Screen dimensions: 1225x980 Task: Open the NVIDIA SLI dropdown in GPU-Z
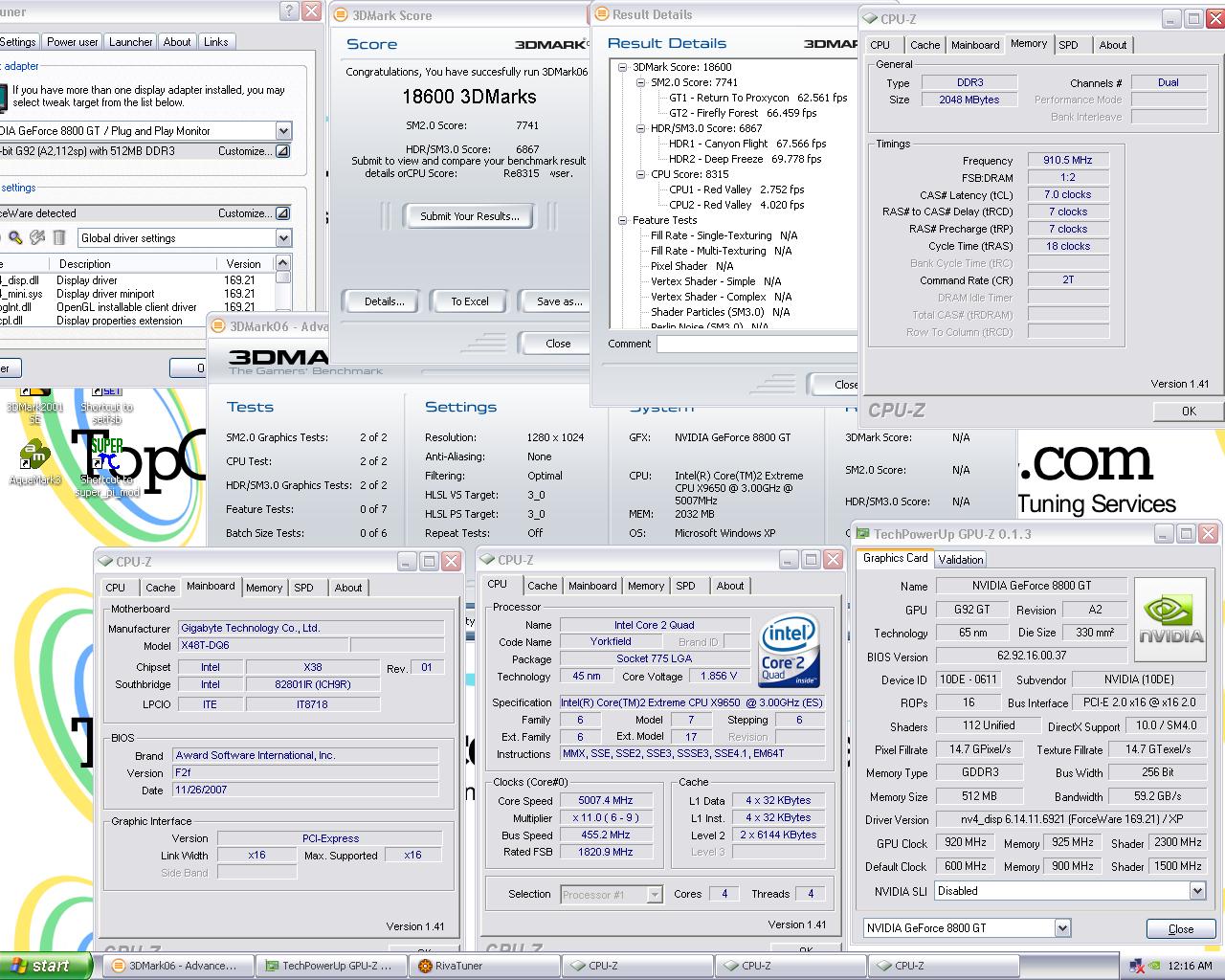coord(1197,891)
